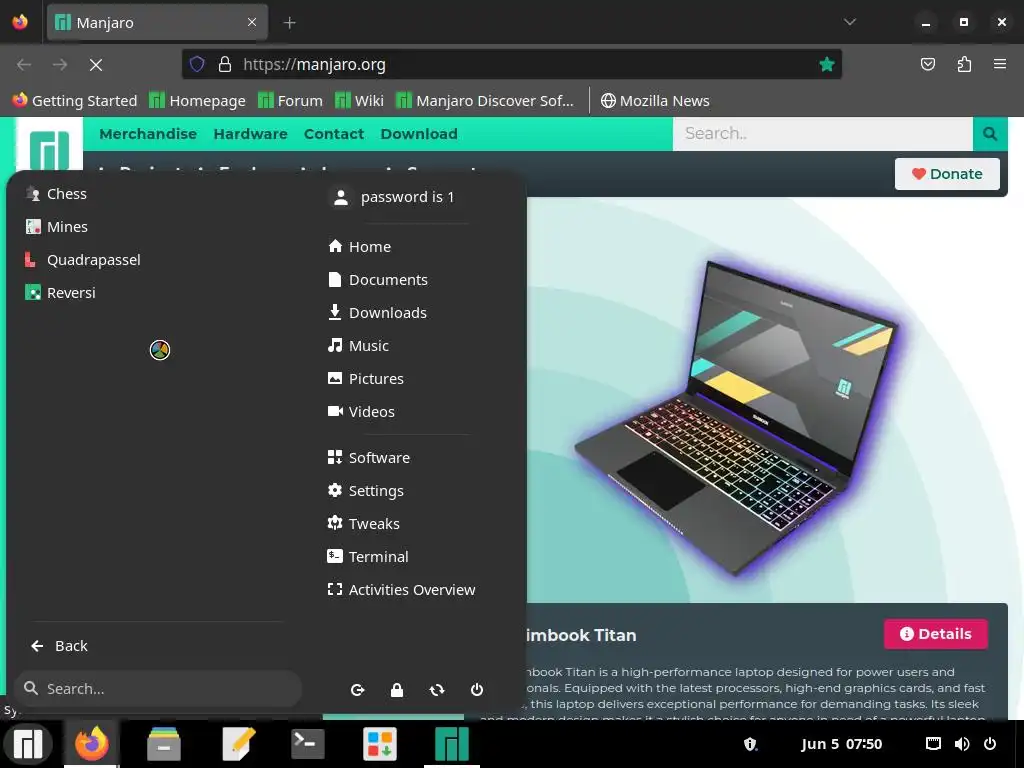The height and width of the screenshot is (768, 1024).
Task: Click Contact in site navigation
Action: [334, 134]
